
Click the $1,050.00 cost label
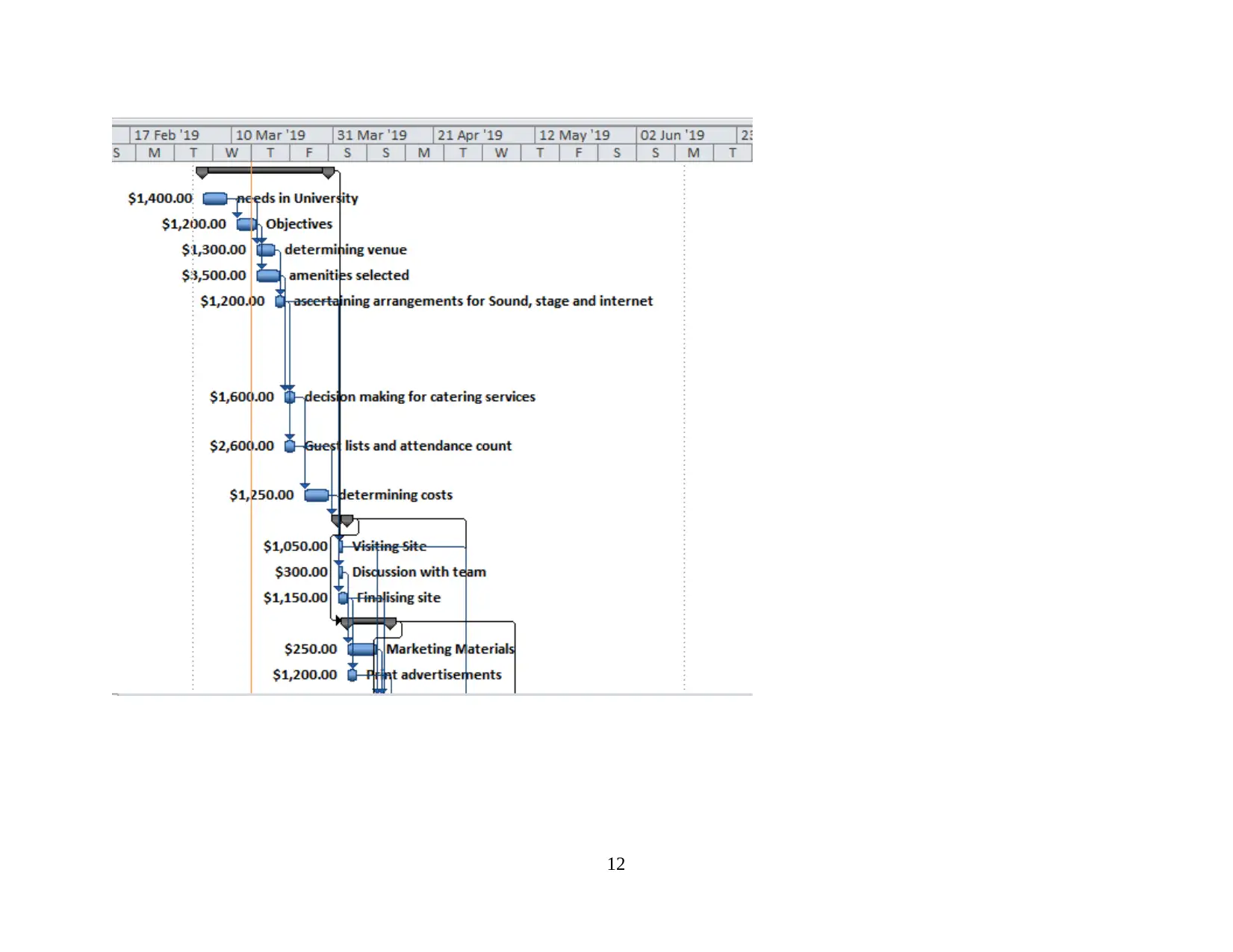(295, 547)
